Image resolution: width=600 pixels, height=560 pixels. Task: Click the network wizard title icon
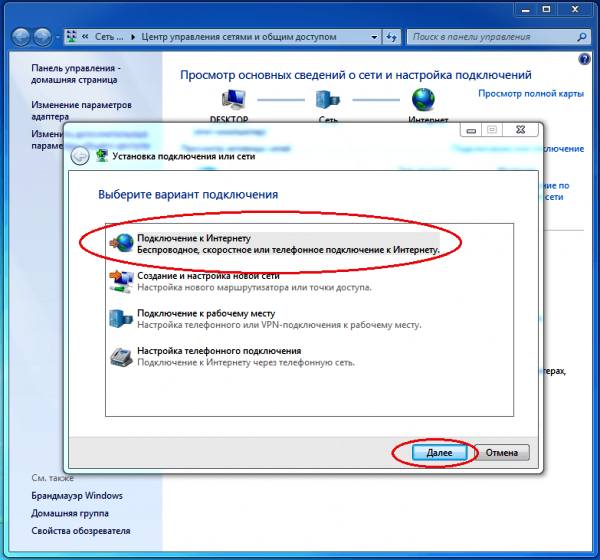coord(102,156)
